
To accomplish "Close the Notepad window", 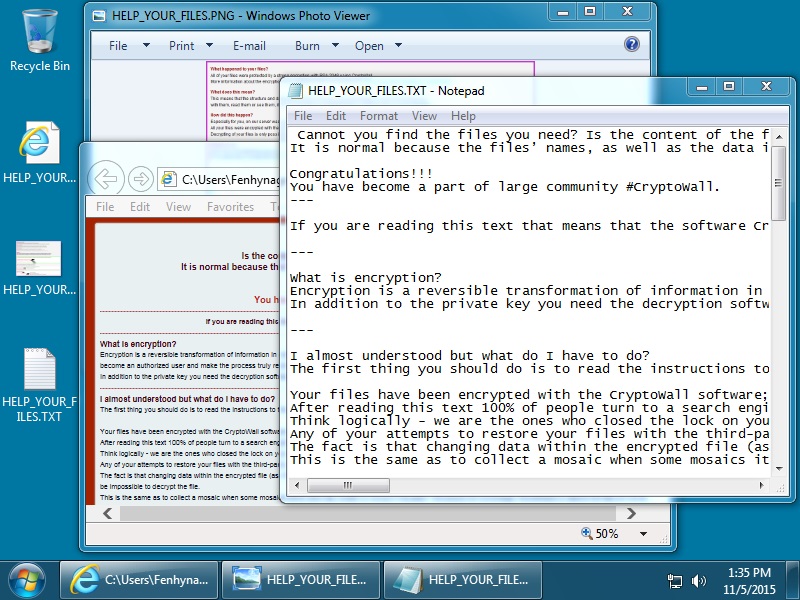I will (x=766, y=87).
